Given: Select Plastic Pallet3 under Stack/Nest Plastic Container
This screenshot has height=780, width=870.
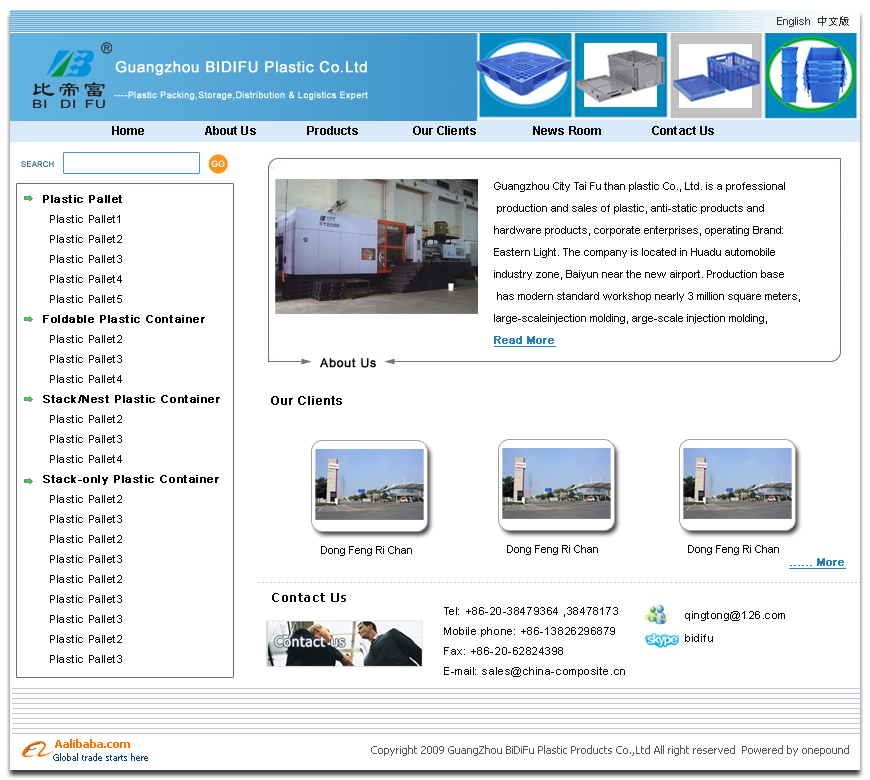Looking at the screenshot, I should [85, 439].
